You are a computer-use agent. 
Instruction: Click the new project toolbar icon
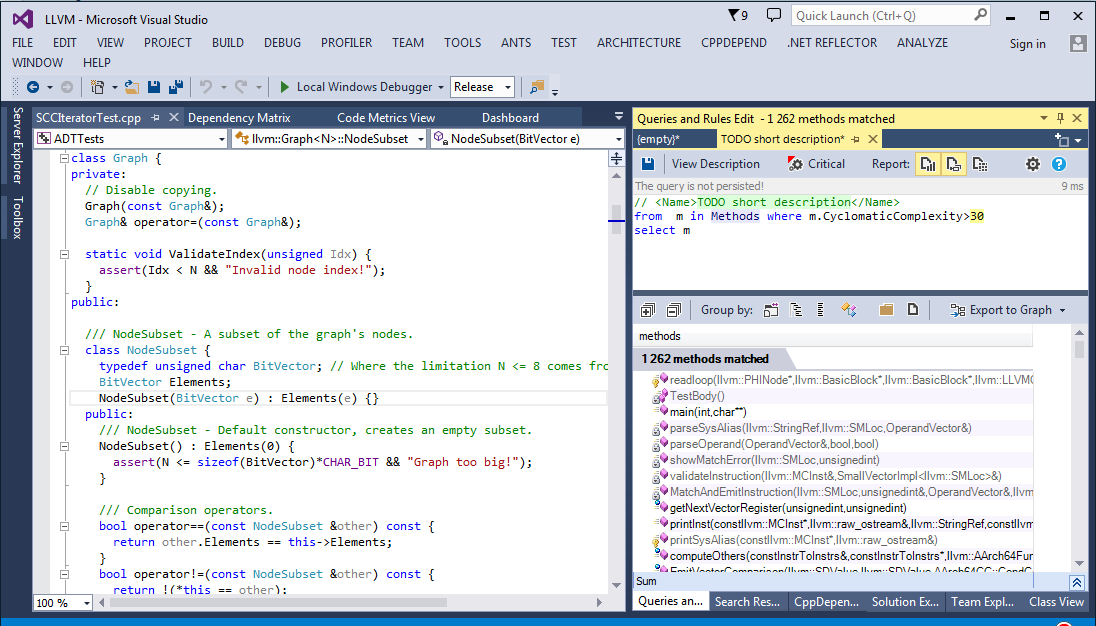(x=97, y=87)
